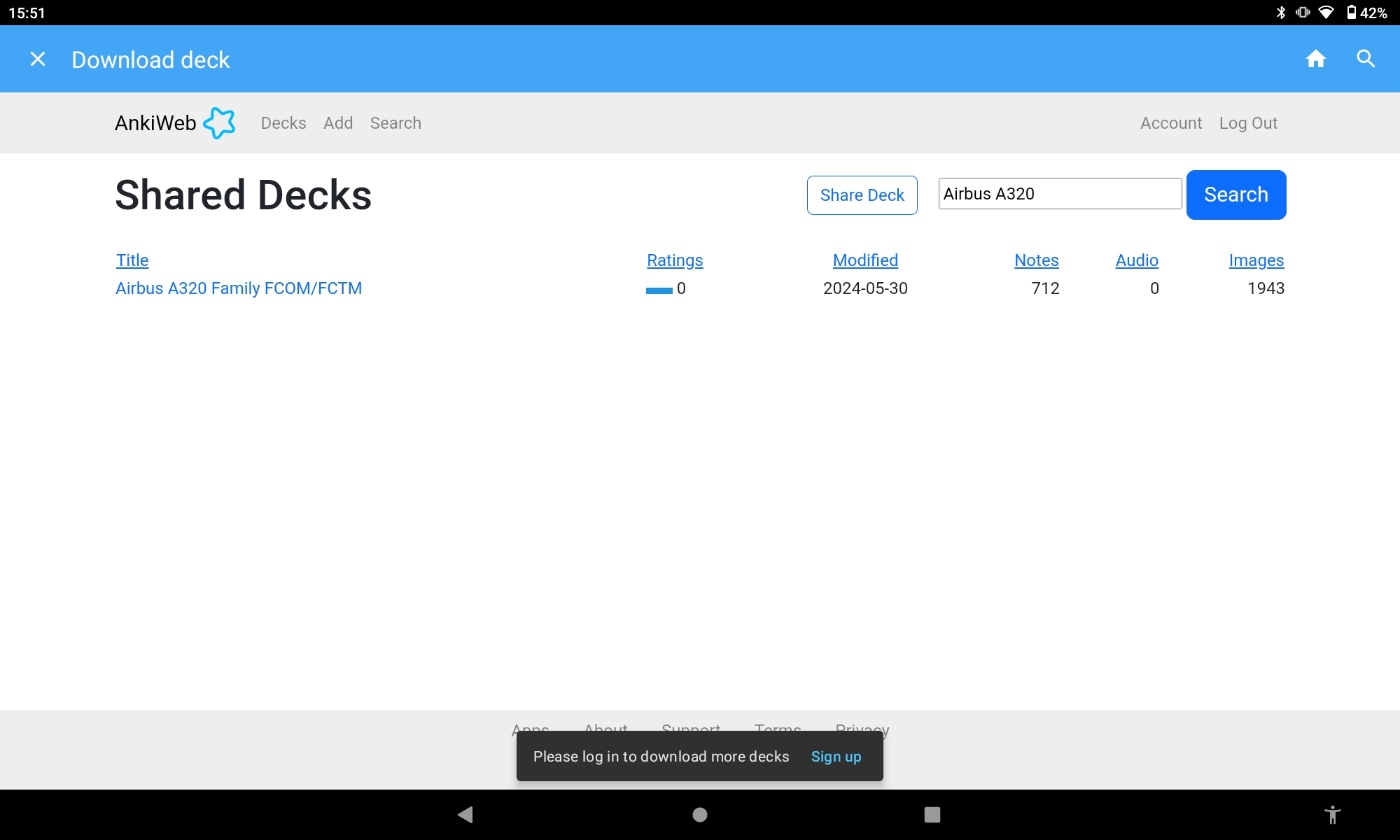Open the Decks menu item
The width and height of the screenshot is (1400, 840).
coord(283,123)
